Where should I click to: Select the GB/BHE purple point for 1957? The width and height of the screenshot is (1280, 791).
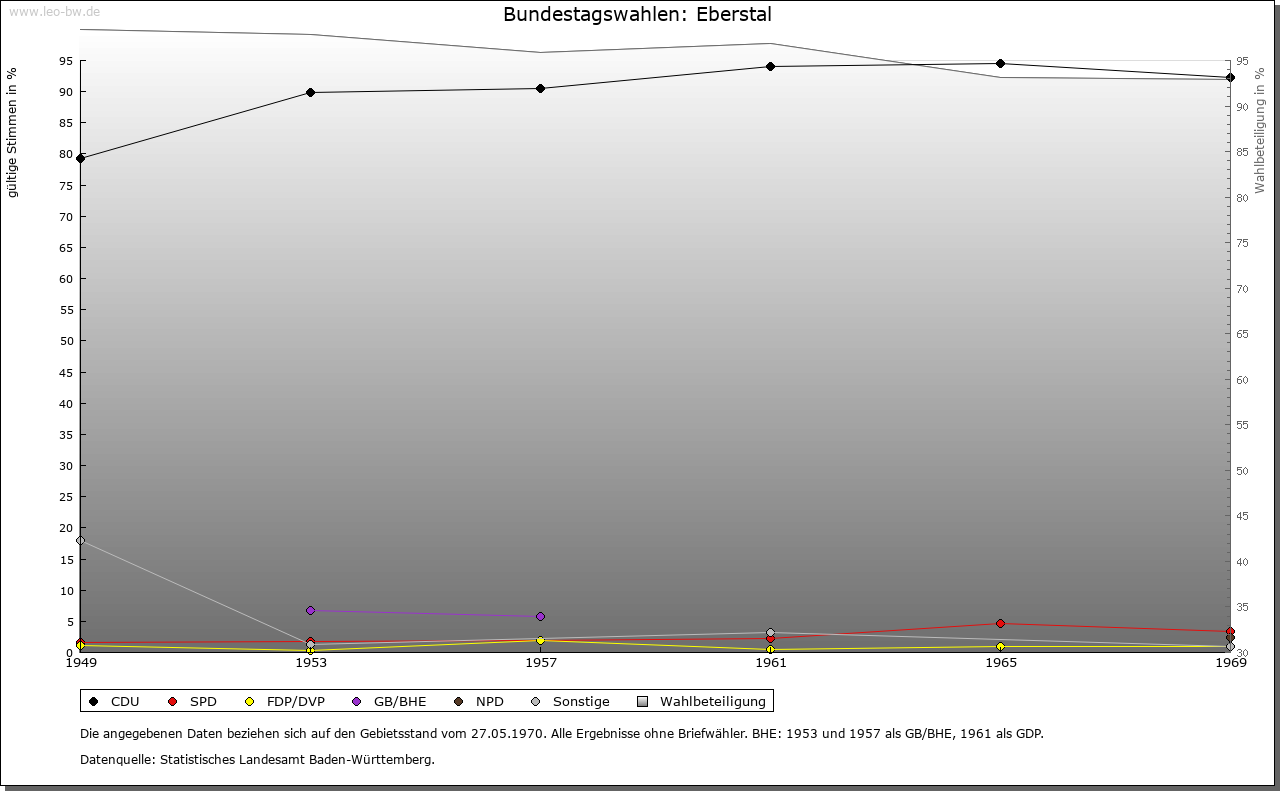pyautogui.click(x=540, y=617)
